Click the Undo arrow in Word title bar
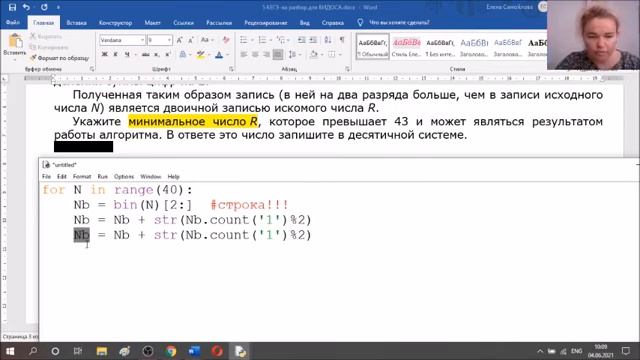 point(27,7)
